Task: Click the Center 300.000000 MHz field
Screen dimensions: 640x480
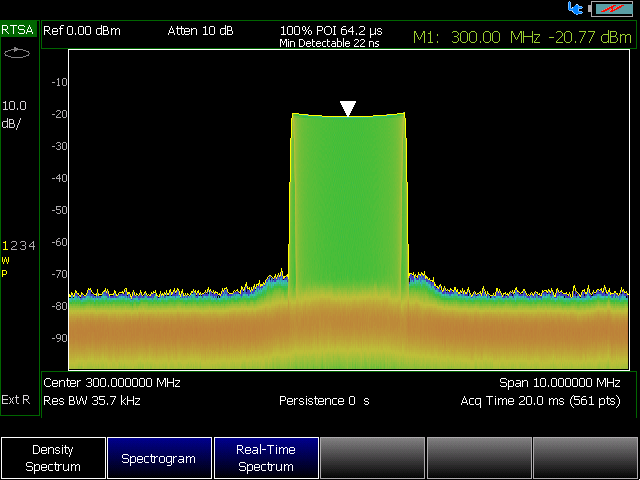Action: point(112,382)
